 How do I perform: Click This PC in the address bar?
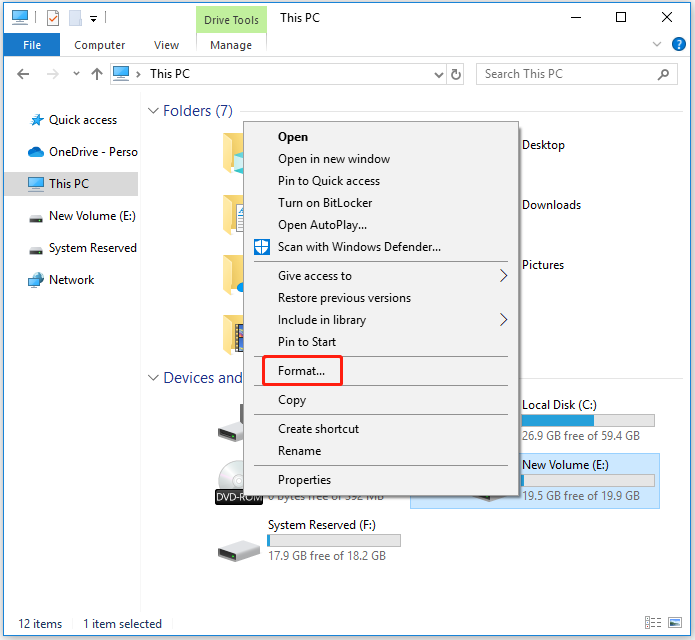coord(170,74)
